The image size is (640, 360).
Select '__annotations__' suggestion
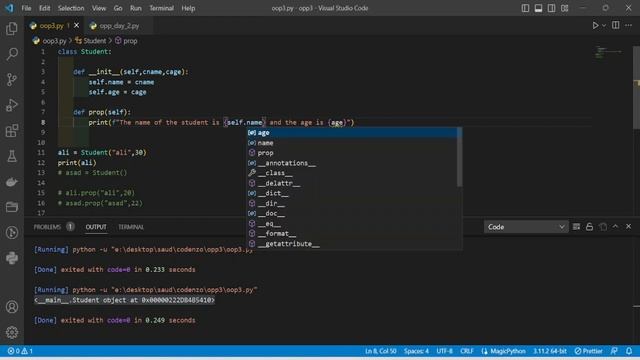352,163
